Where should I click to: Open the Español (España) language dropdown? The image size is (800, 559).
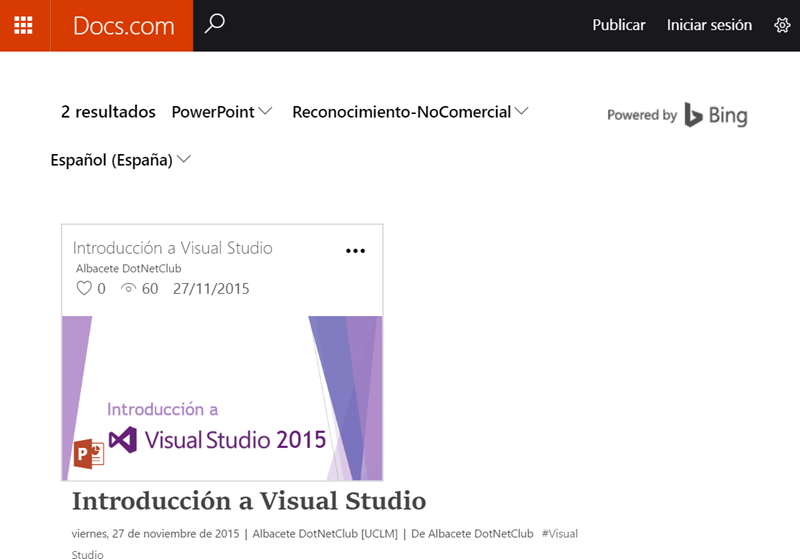tap(121, 160)
